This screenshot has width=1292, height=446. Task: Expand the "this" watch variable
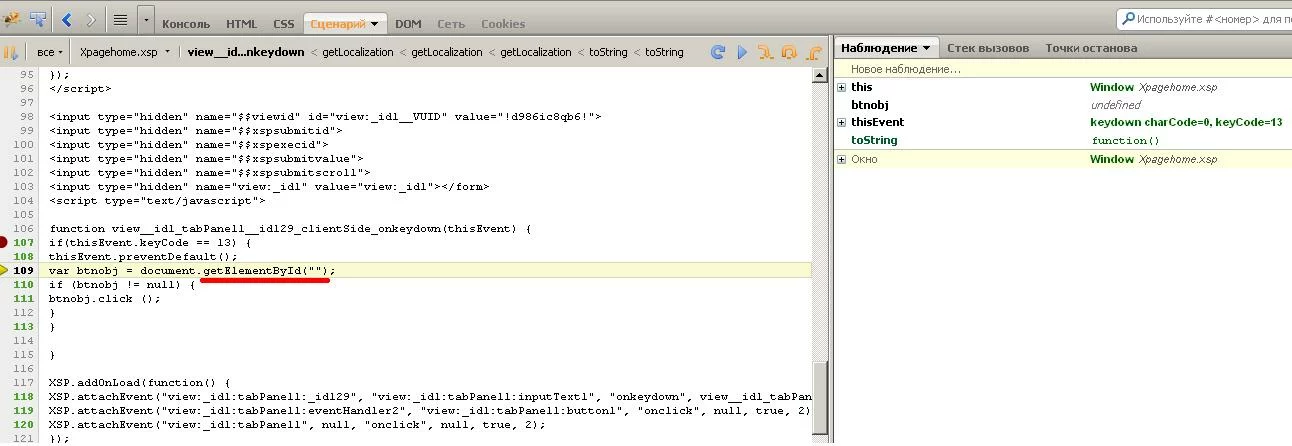click(842, 88)
